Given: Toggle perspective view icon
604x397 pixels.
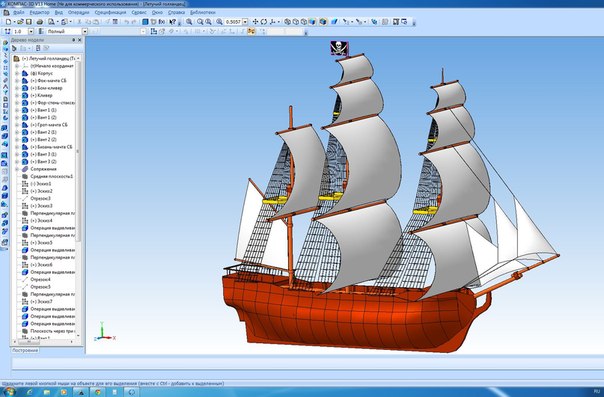Looking at the screenshot, I should tap(334, 22).
